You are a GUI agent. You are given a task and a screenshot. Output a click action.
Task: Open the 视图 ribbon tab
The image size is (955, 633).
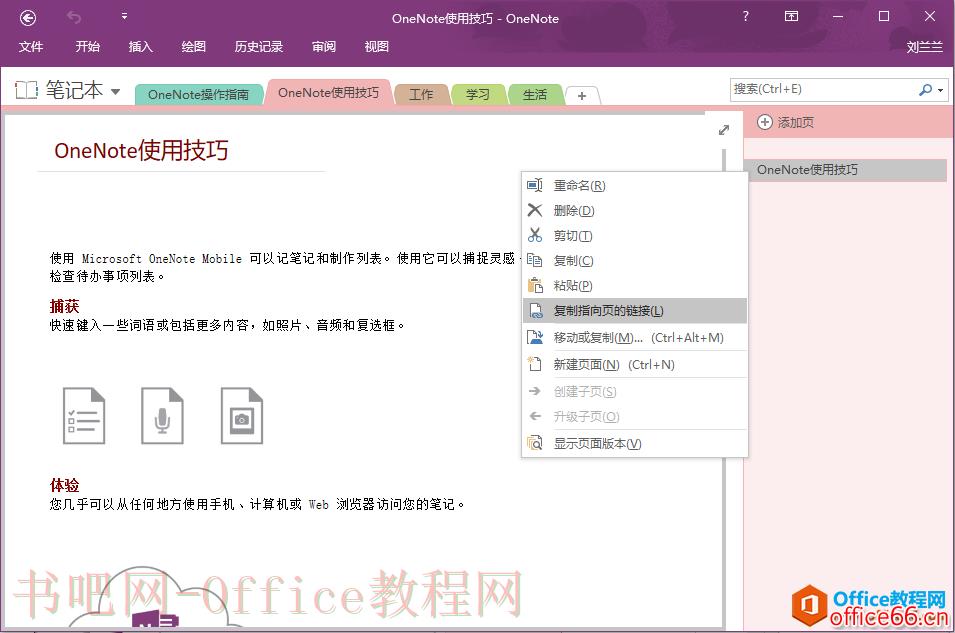pos(376,47)
